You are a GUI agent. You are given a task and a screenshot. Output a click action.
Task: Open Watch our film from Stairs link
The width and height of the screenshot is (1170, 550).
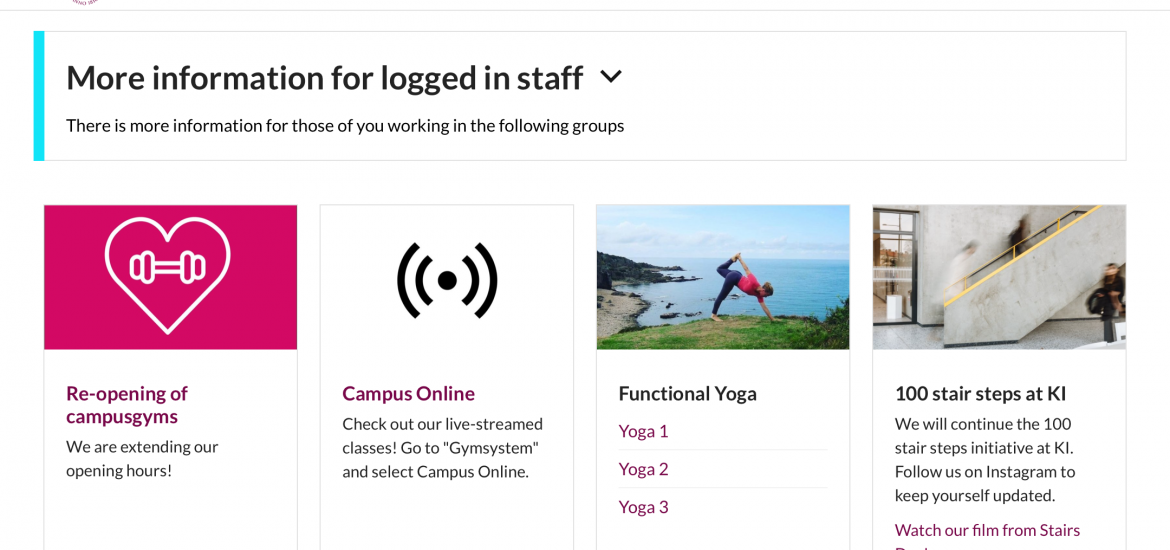(x=987, y=531)
